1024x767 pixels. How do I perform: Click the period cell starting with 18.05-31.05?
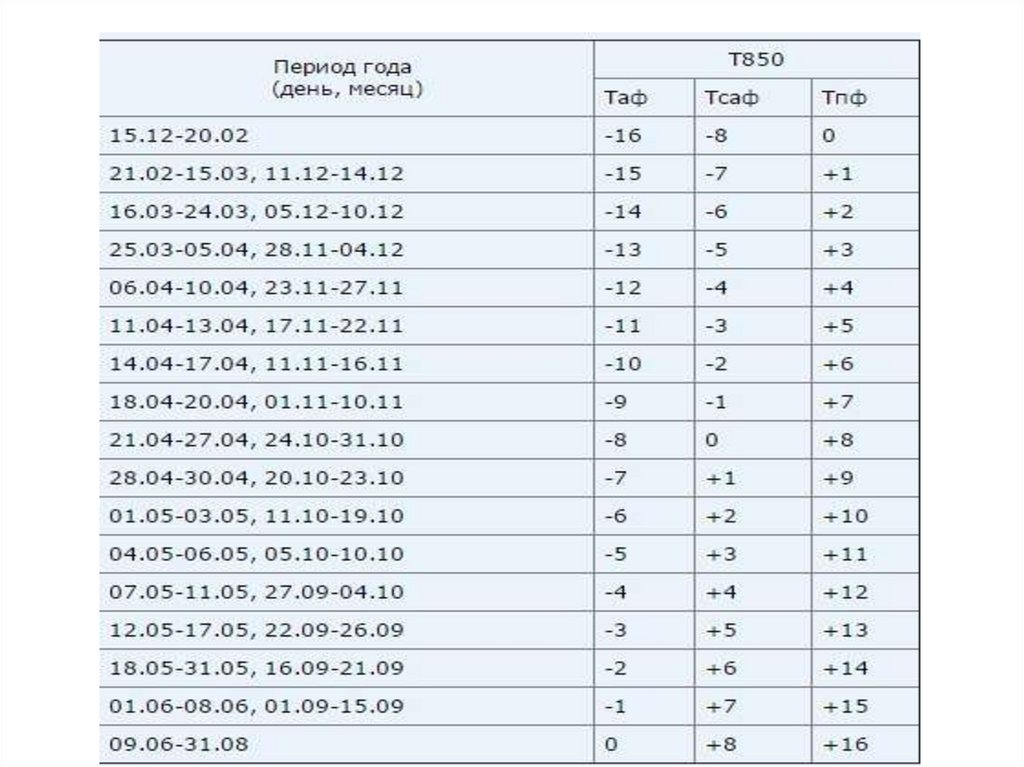[256, 668]
